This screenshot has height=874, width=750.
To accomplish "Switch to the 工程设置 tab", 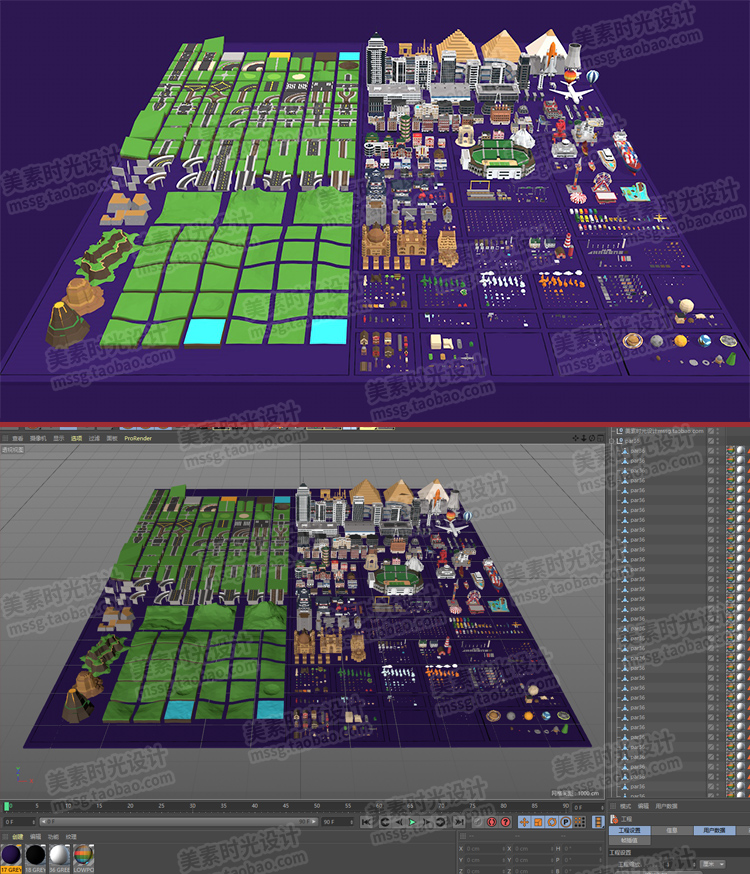I will click(x=629, y=831).
